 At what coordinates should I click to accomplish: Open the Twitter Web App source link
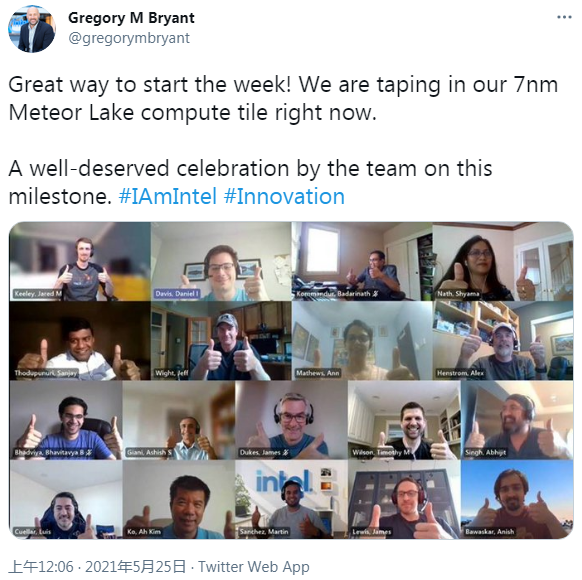254,567
